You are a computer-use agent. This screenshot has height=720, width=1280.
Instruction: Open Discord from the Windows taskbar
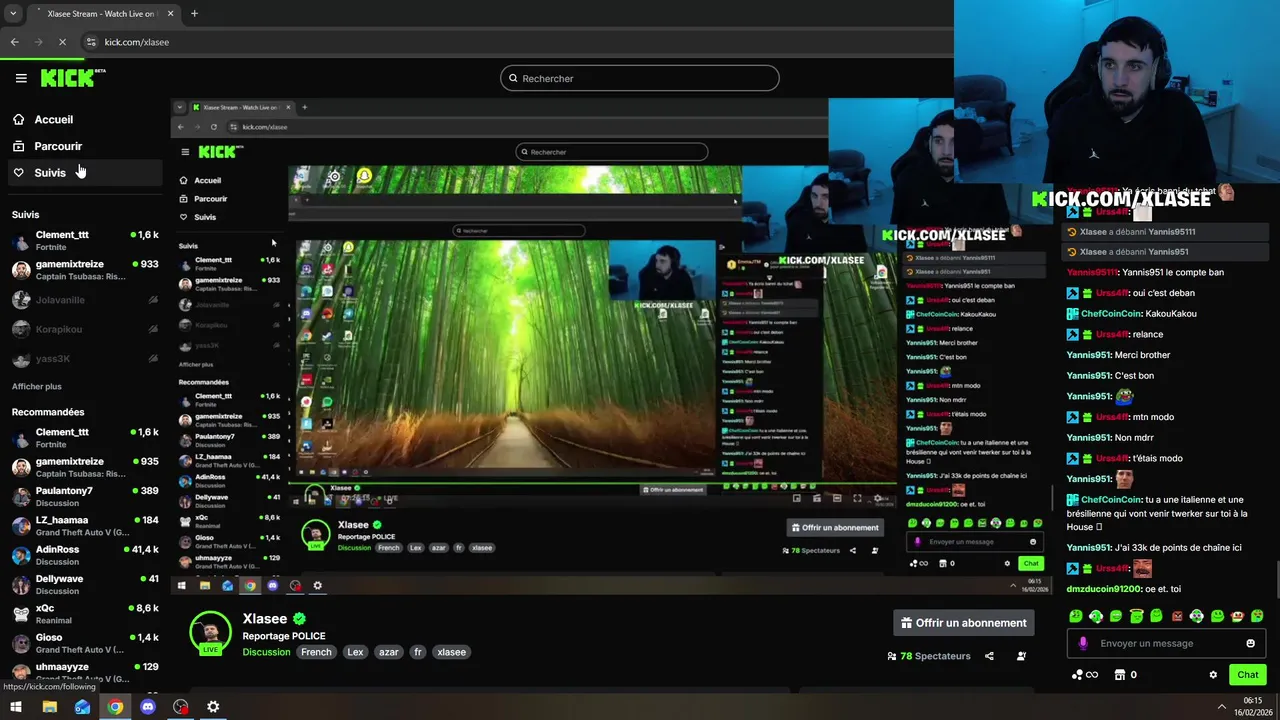[x=148, y=707]
